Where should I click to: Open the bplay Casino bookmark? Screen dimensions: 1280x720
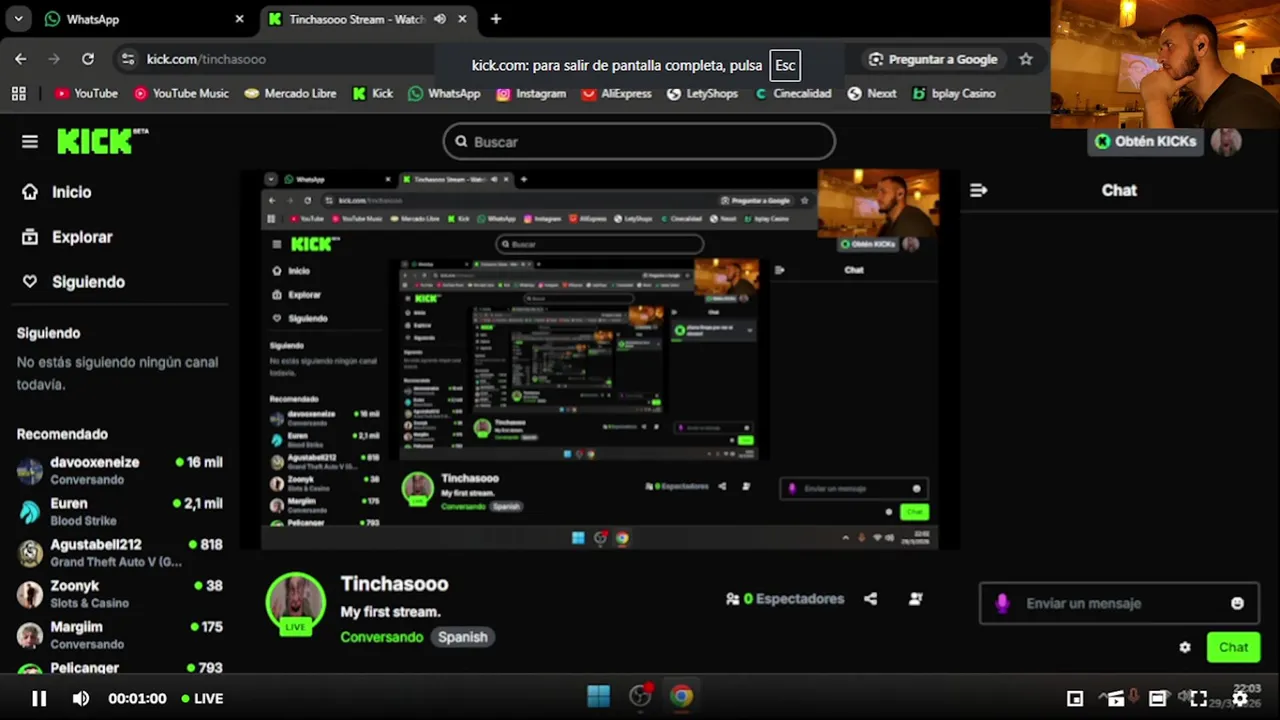click(x=953, y=93)
